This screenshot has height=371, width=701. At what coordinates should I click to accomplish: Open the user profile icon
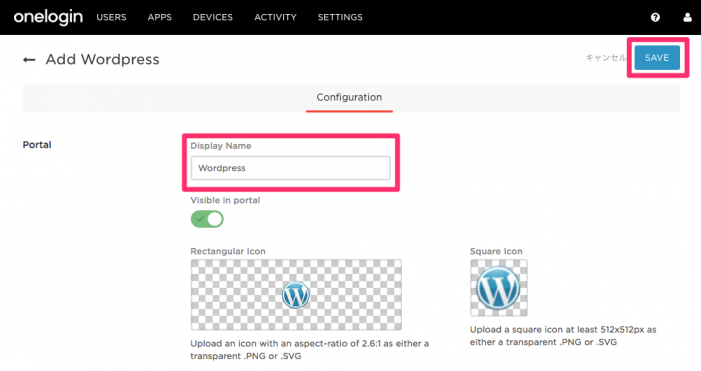[x=688, y=17]
